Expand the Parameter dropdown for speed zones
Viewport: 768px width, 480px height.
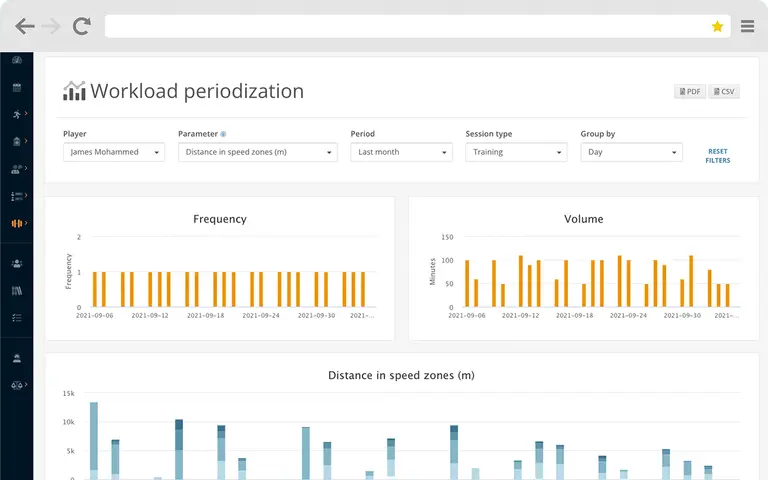[258, 152]
